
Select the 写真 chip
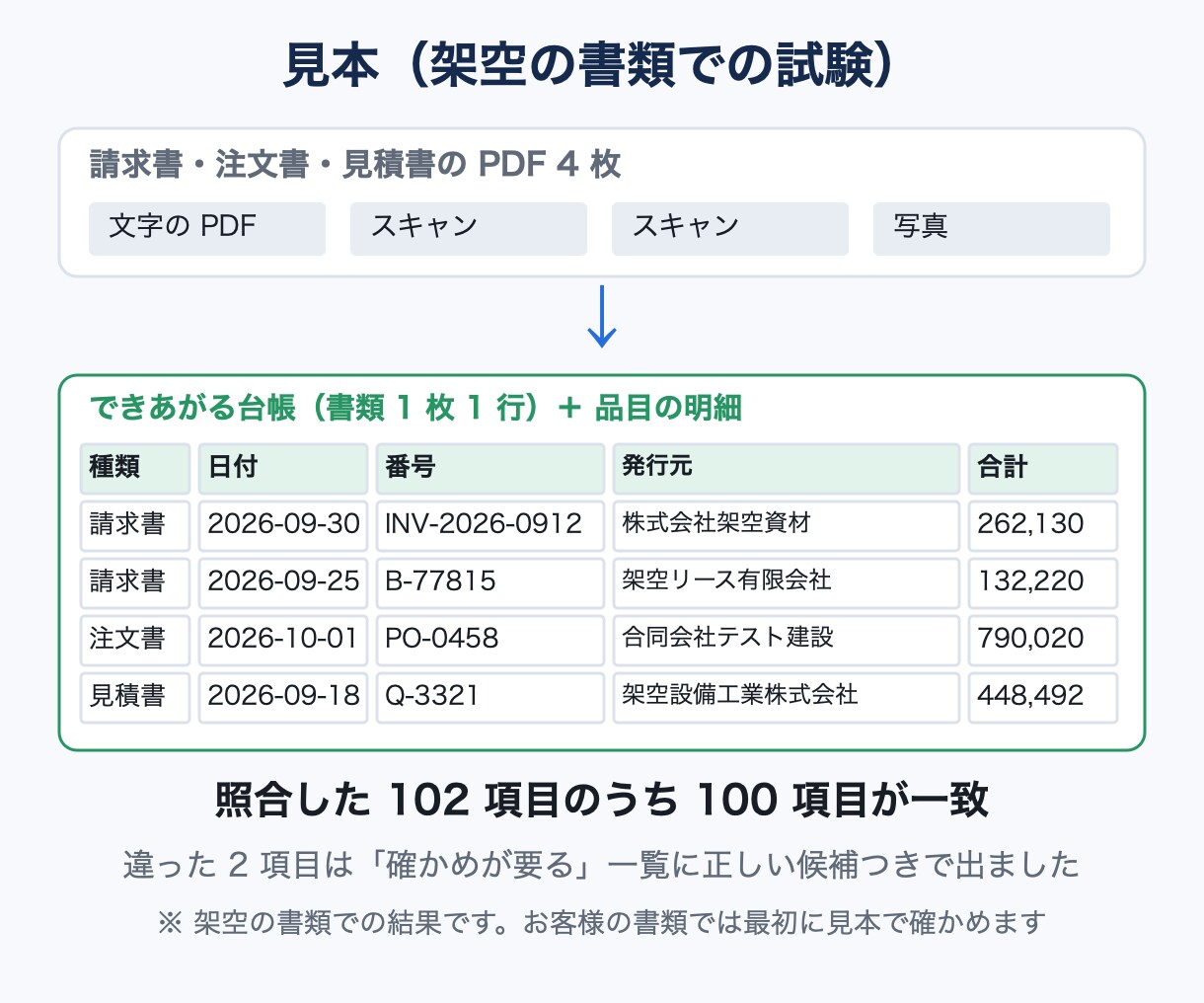992,229
